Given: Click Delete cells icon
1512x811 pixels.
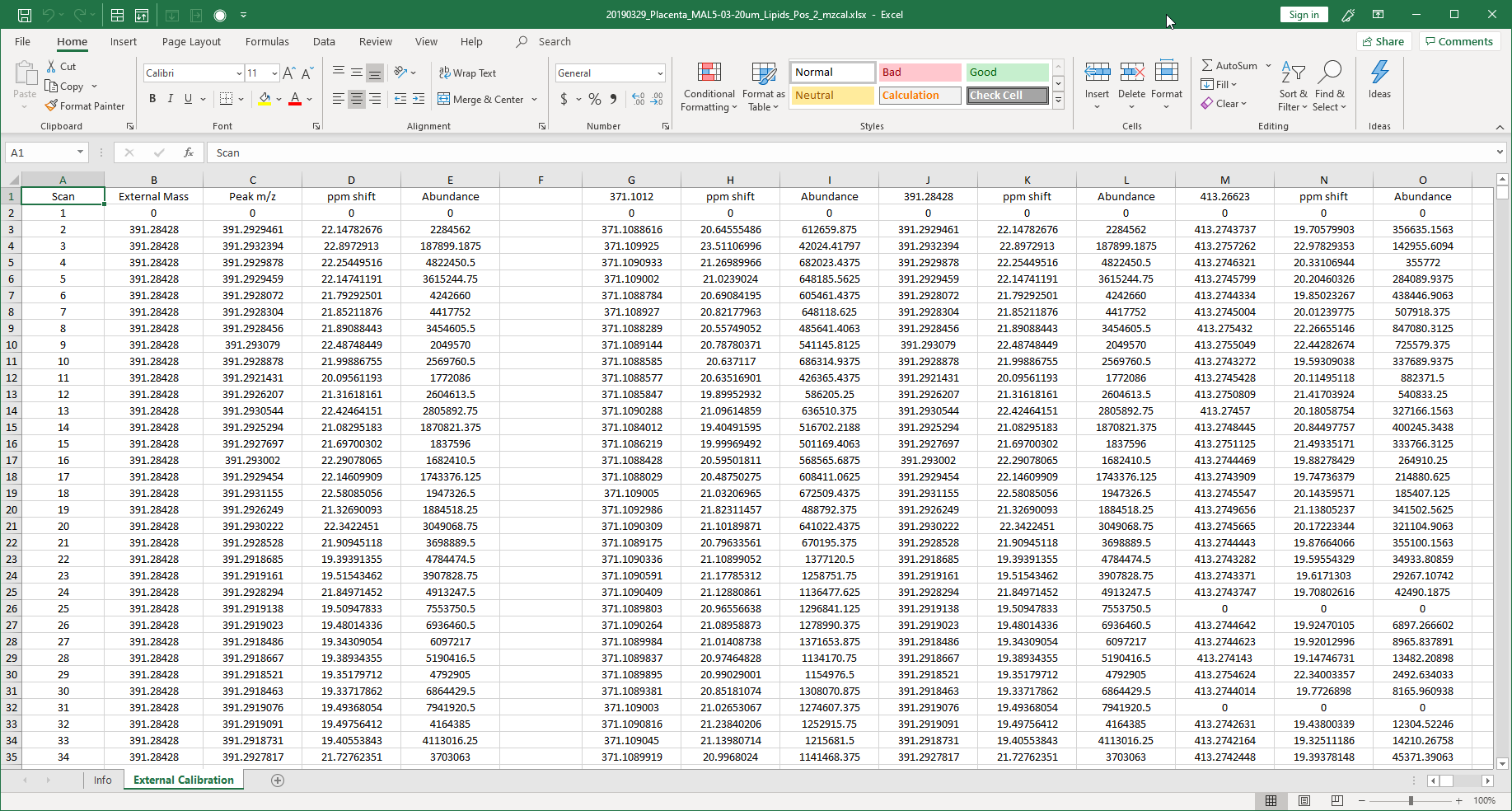Looking at the screenshot, I should tap(1131, 73).
